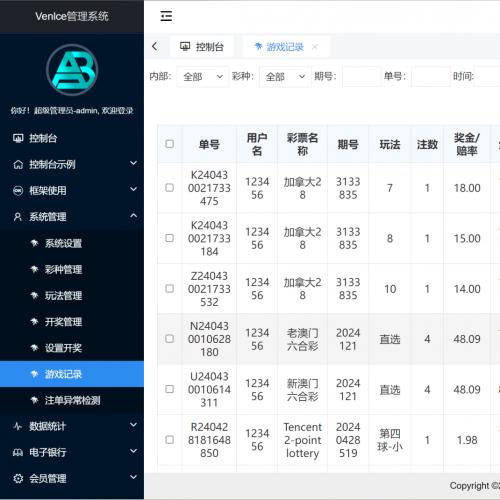
Task: Check the row N240430010628180 checkbox
Action: [169, 339]
